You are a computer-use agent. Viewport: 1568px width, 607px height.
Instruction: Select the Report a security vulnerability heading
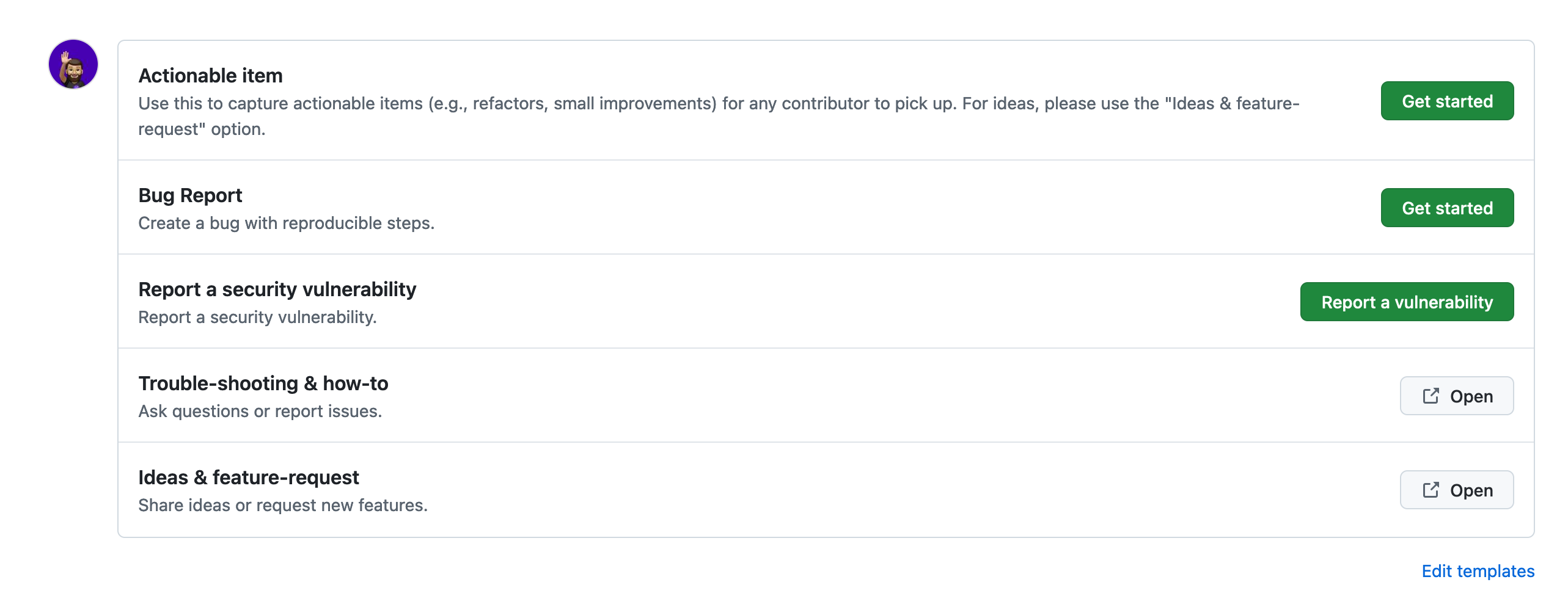click(277, 289)
